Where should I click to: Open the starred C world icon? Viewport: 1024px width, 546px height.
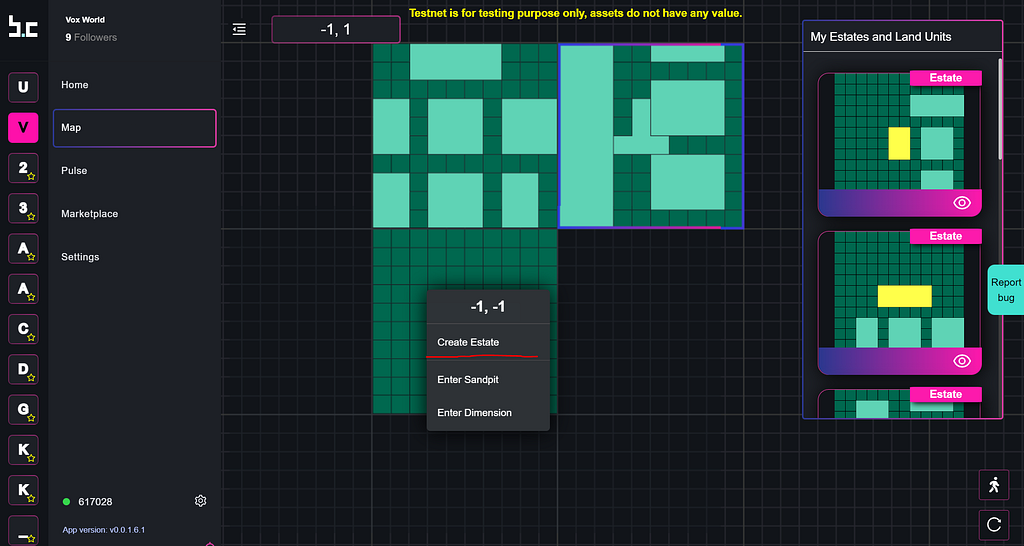click(x=23, y=329)
